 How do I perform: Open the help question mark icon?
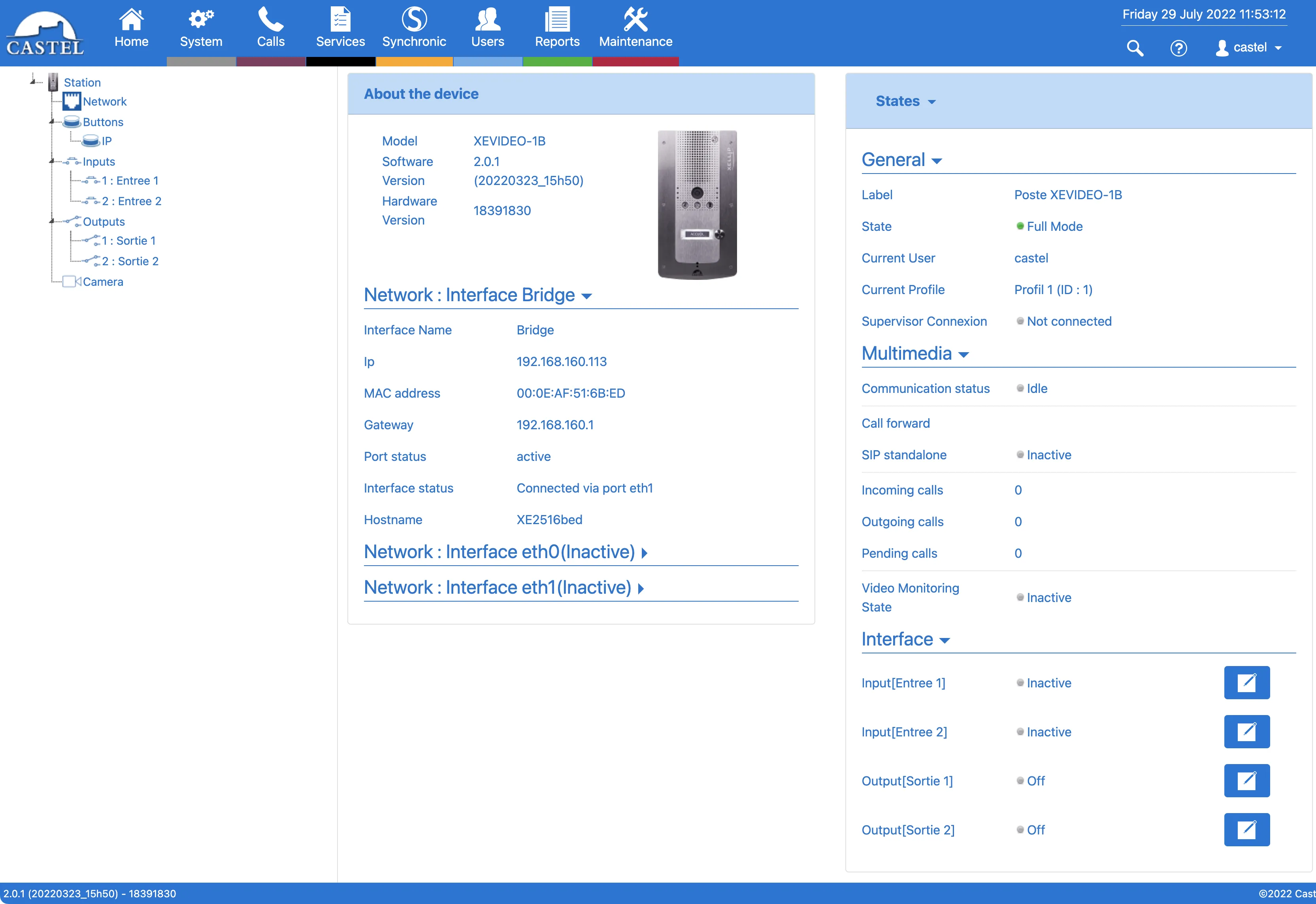1178,48
